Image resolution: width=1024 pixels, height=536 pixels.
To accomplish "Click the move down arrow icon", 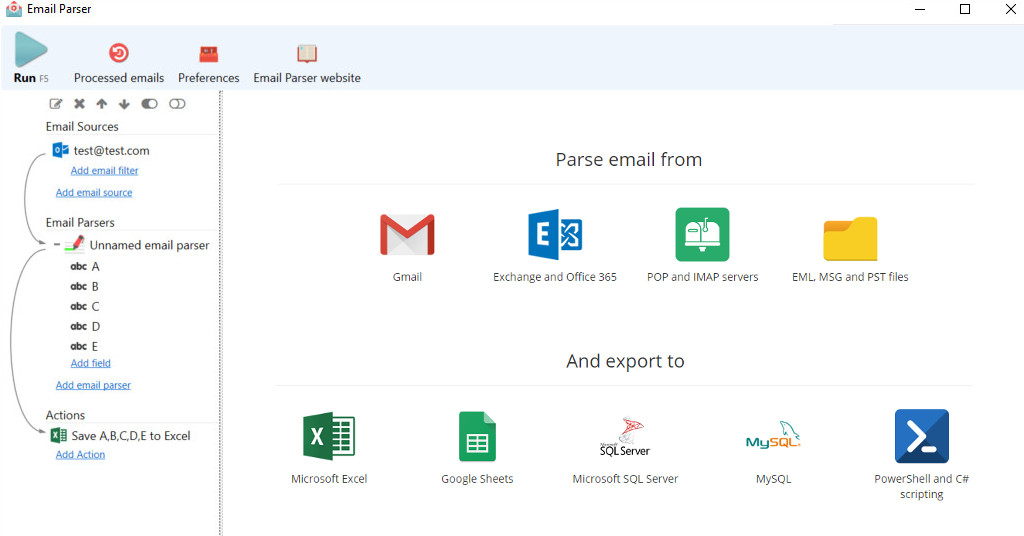I will [x=124, y=104].
